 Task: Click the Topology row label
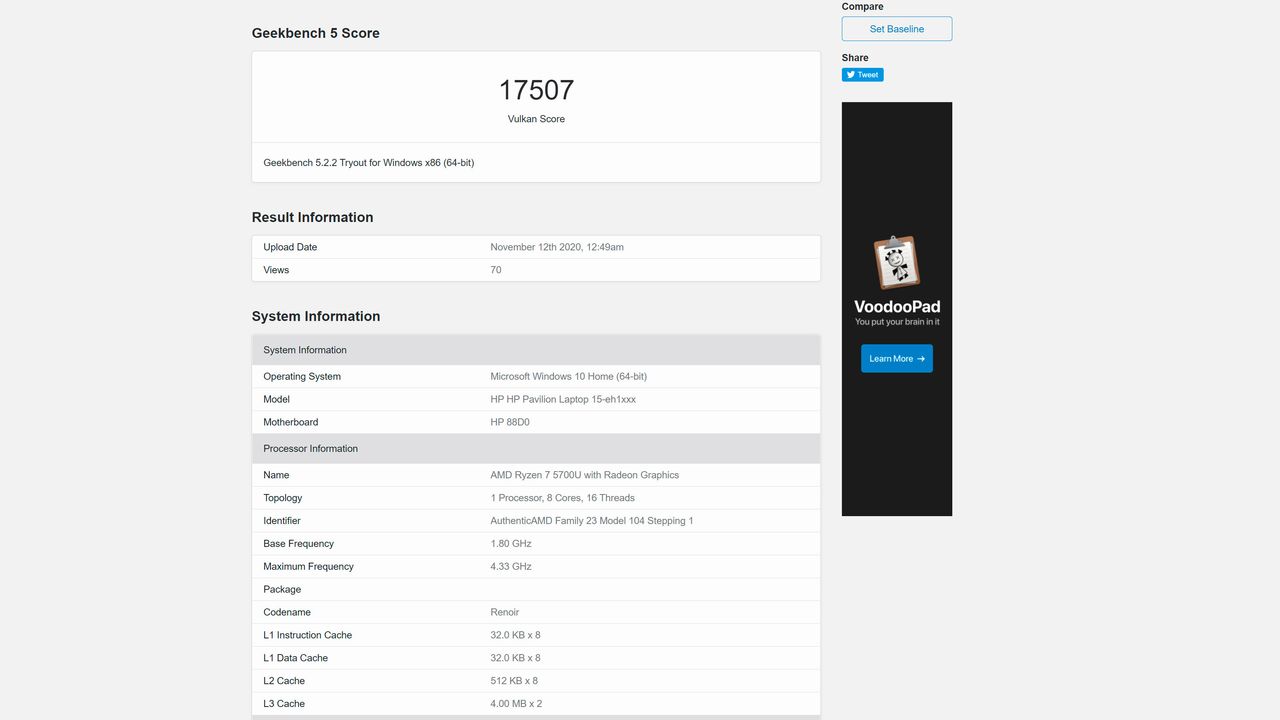(x=283, y=499)
